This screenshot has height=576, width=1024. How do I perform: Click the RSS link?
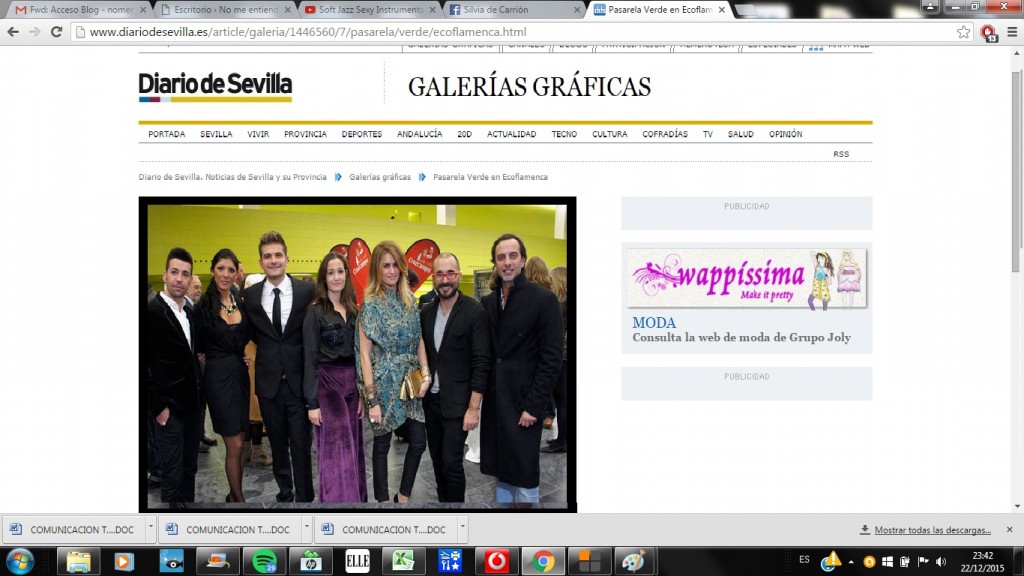(841, 154)
